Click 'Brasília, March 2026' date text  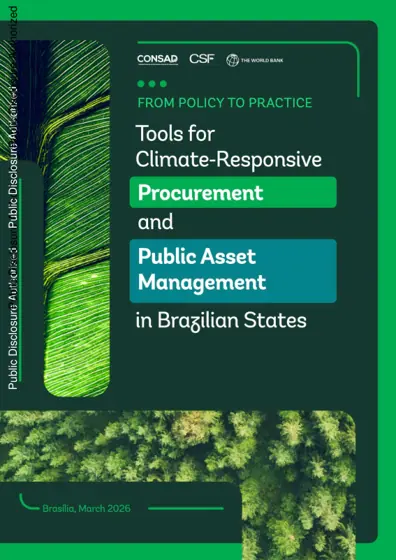pyautogui.click(x=86, y=508)
